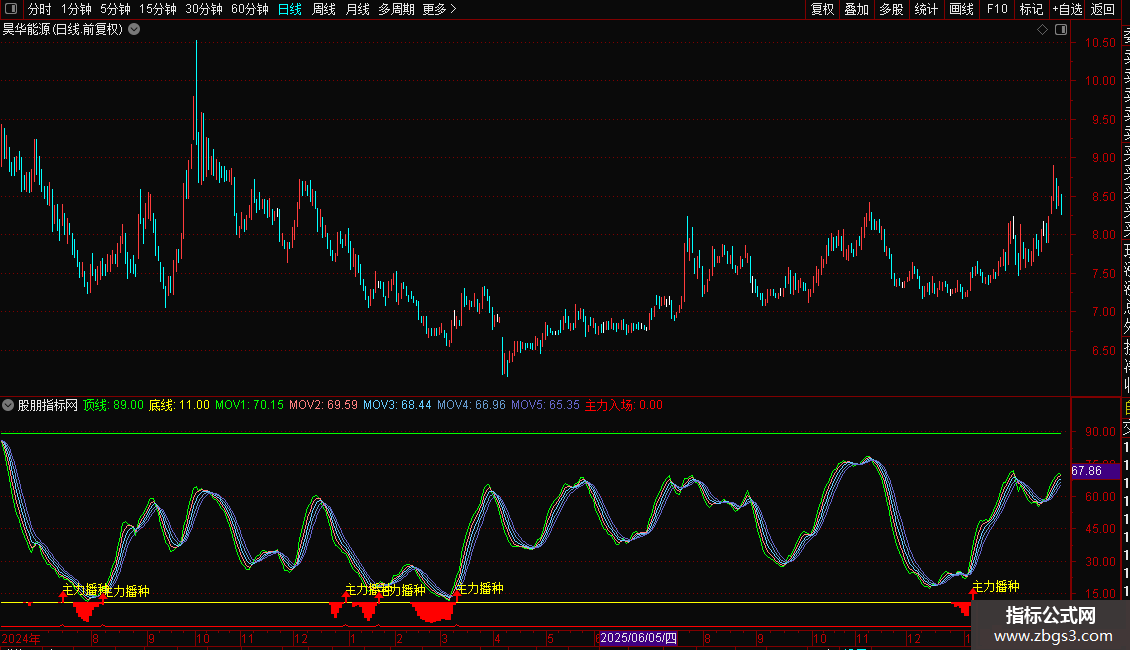Image resolution: width=1130 pixels, height=650 pixels.
Task: Open the 复权 adjustment option
Action: (x=822, y=9)
